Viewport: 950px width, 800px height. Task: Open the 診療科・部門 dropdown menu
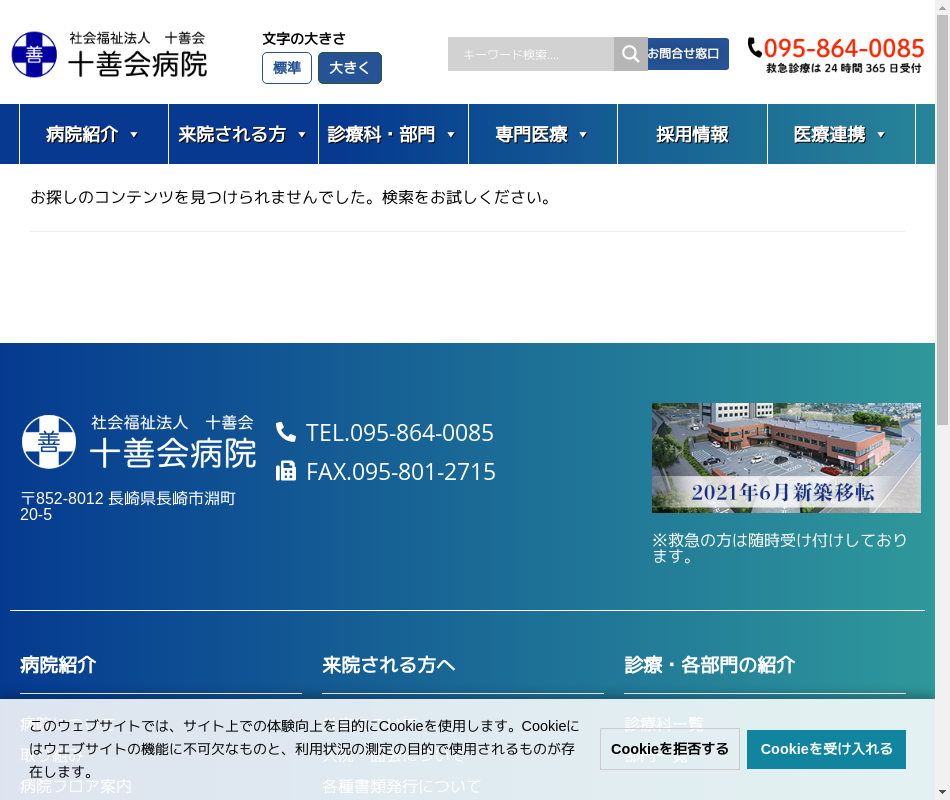tap(392, 134)
